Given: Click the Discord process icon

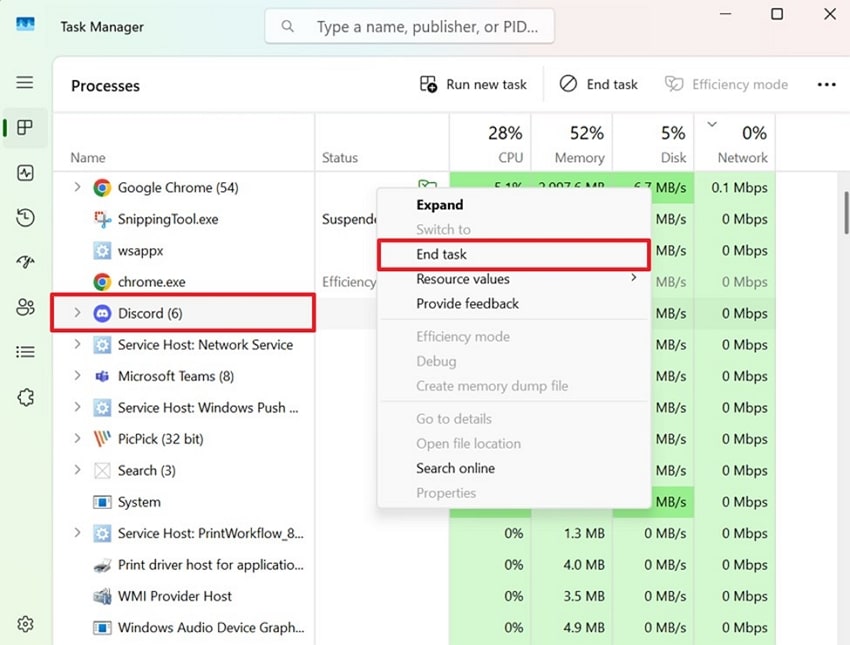Looking at the screenshot, I should tap(102, 313).
